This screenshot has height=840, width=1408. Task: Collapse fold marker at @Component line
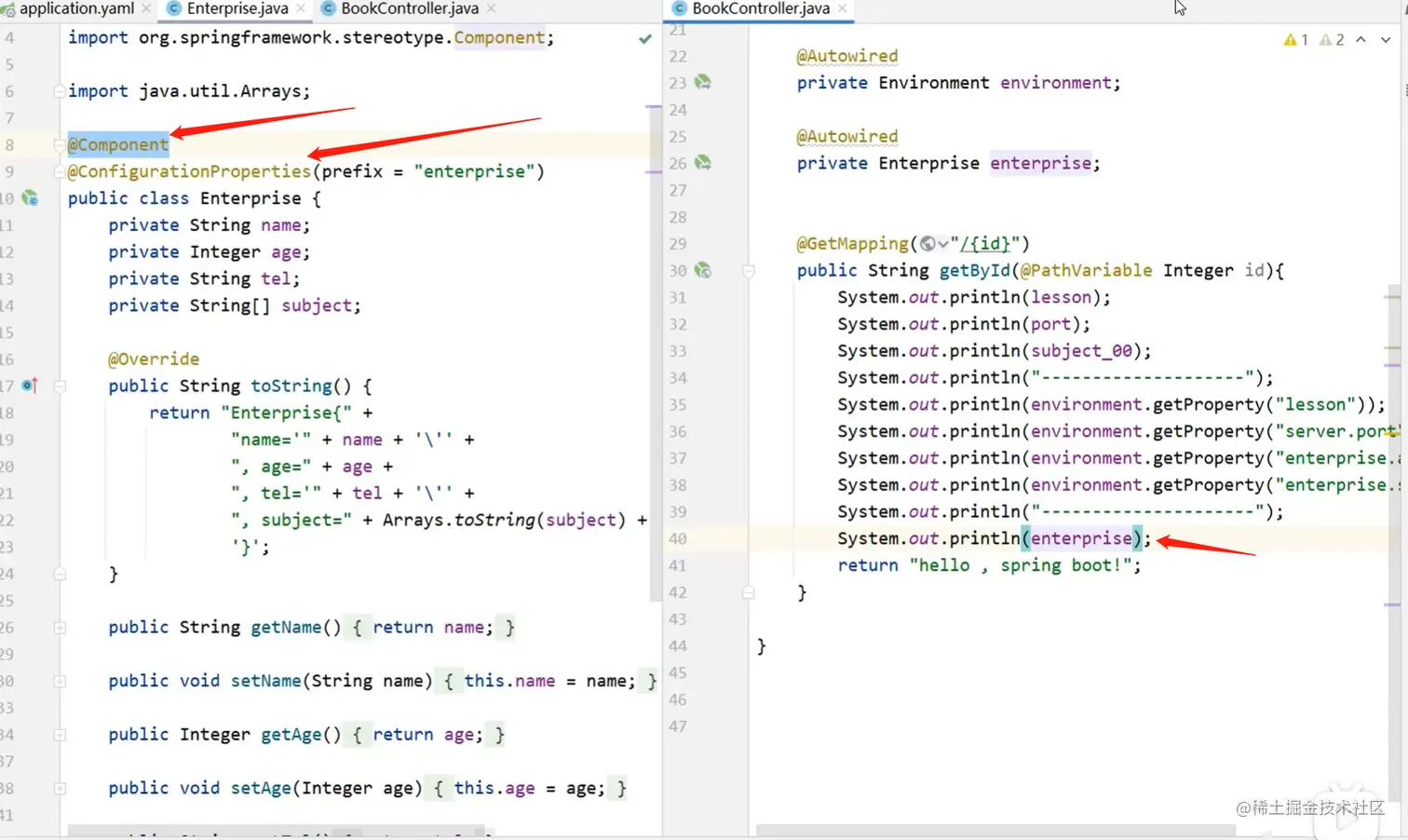tap(60, 145)
